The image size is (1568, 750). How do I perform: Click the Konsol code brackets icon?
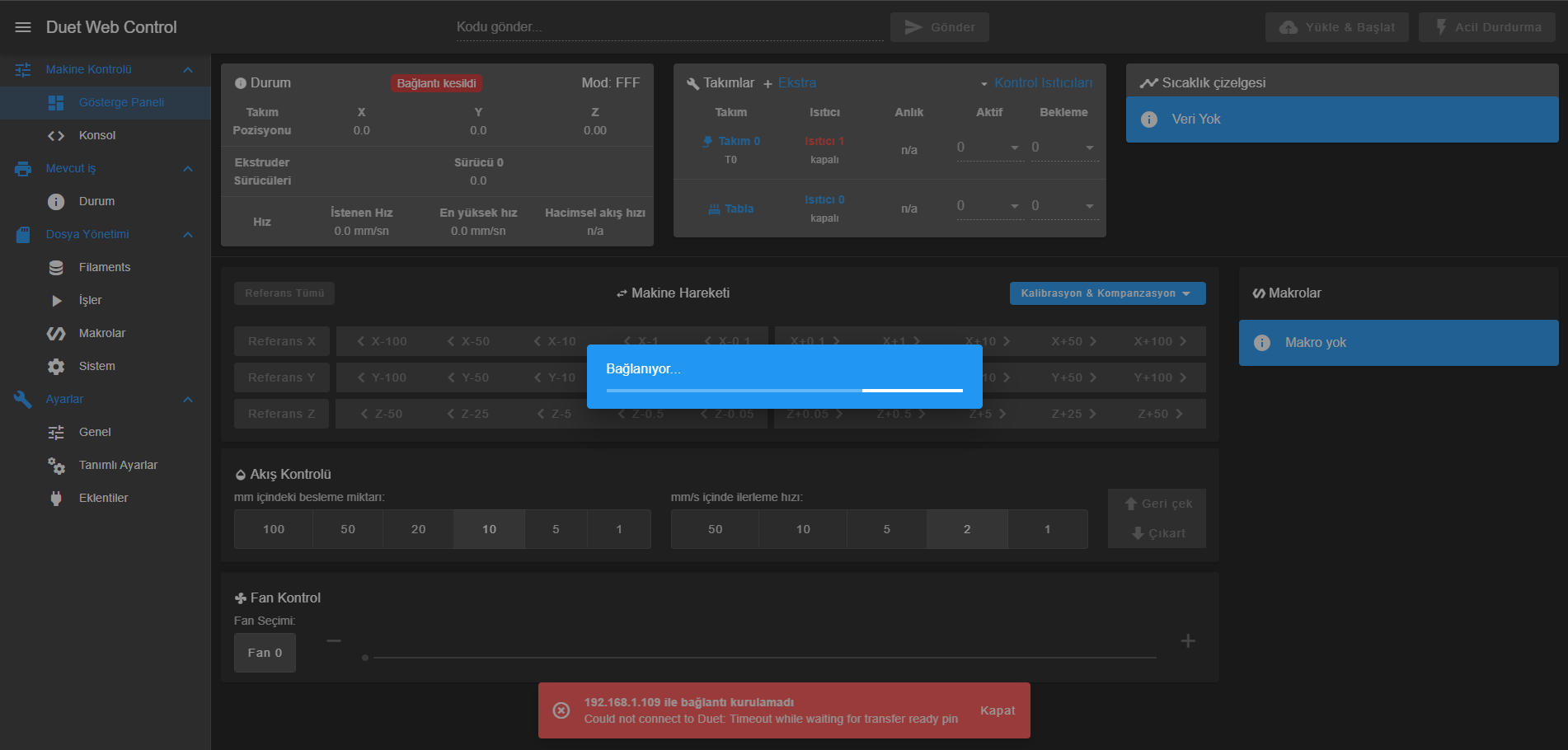pos(56,136)
